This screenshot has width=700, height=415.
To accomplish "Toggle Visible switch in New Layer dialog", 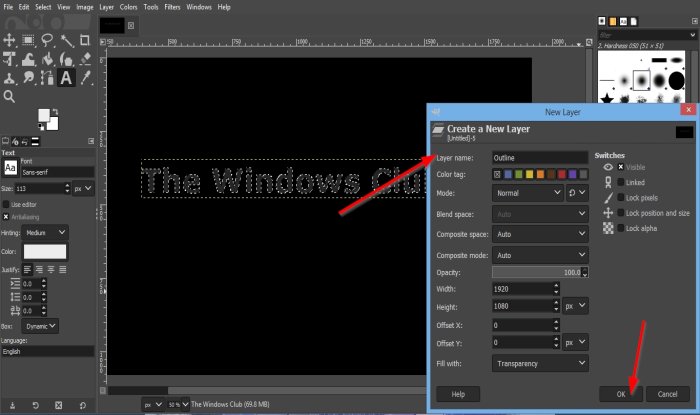I will click(x=621, y=167).
